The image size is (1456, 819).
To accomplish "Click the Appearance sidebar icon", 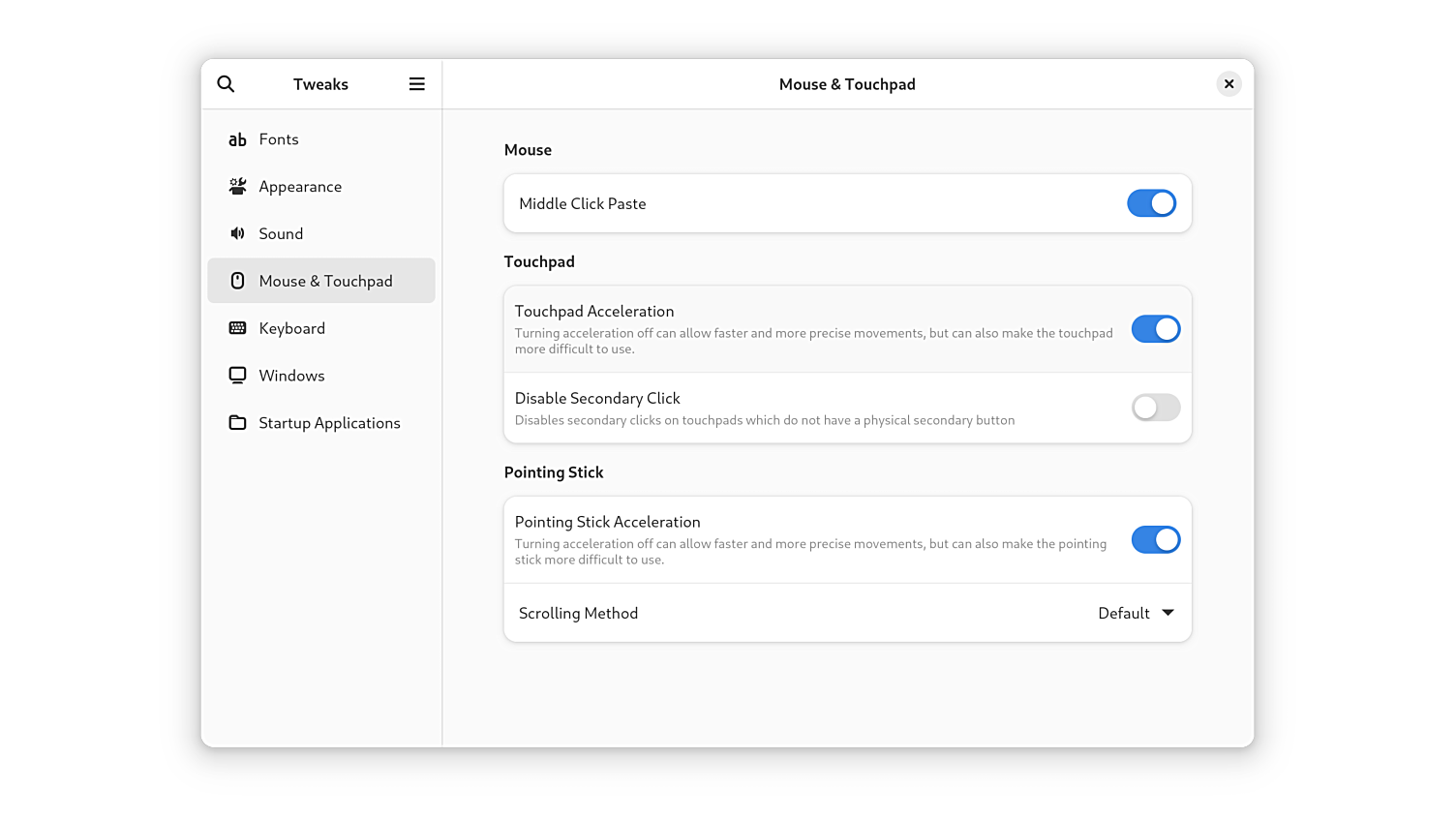I will click(x=237, y=186).
